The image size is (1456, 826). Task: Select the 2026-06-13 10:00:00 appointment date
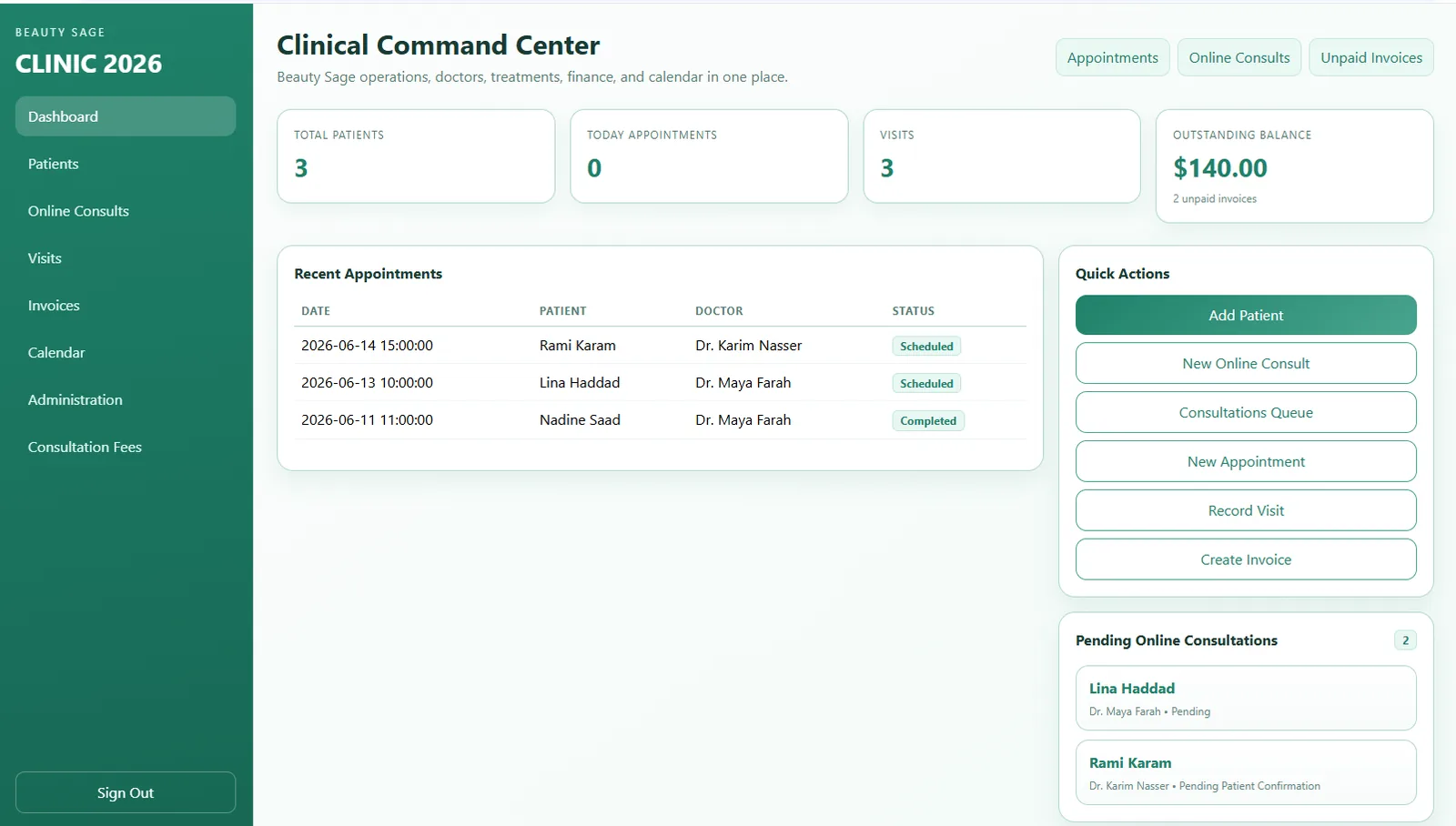(367, 383)
